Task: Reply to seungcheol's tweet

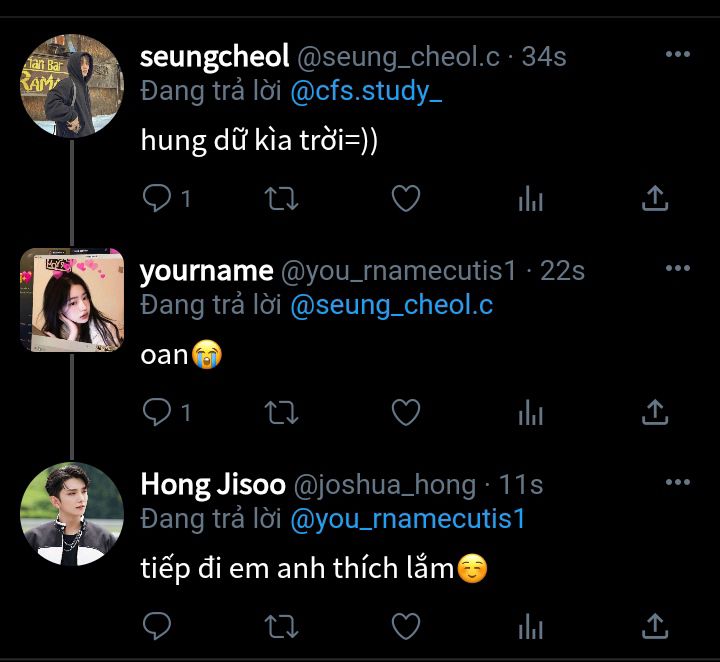Action: (x=157, y=199)
